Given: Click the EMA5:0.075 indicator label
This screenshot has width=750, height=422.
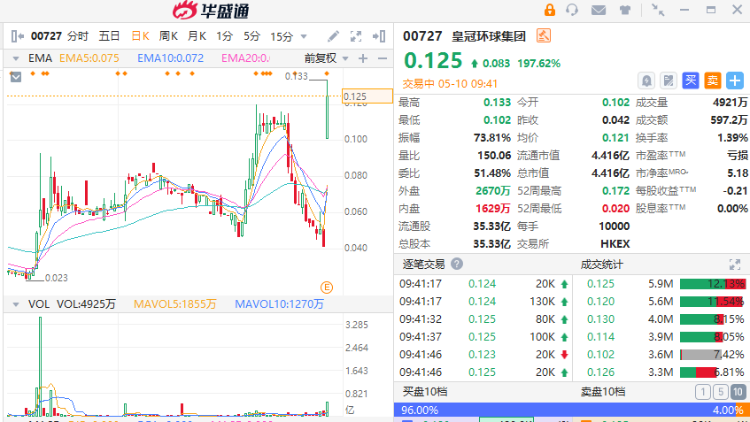Looking at the screenshot, I should pos(89,58).
